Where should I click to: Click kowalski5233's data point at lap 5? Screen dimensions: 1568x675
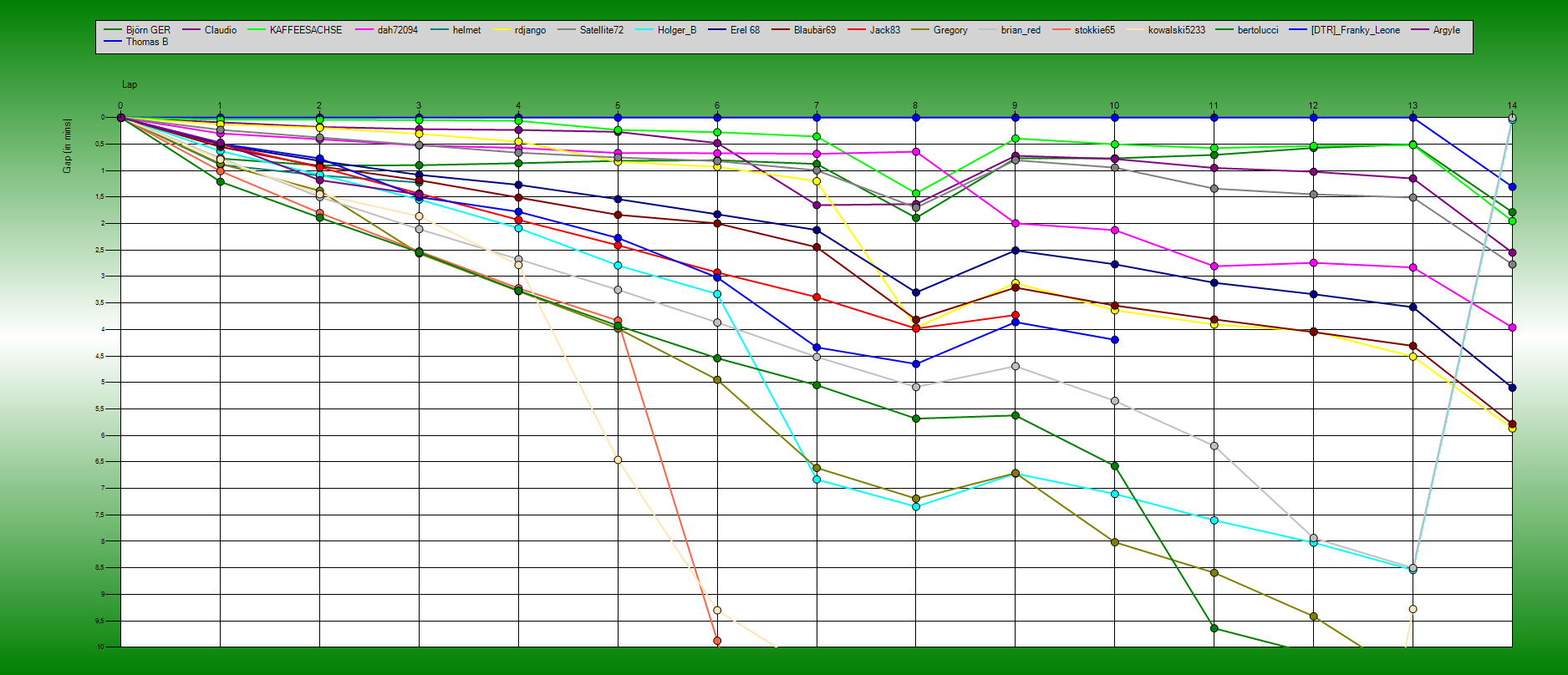[618, 460]
